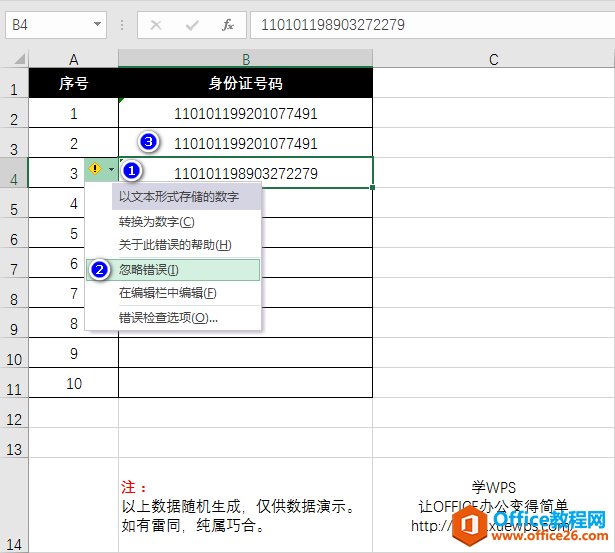Click cell A11 with value 10
Image resolution: width=615 pixels, height=553 pixels.
tap(73, 383)
